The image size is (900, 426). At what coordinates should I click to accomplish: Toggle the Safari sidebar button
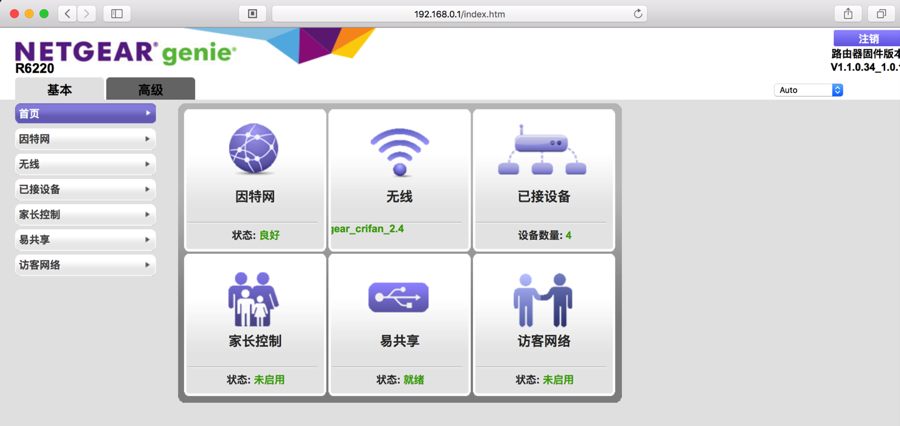(x=117, y=14)
